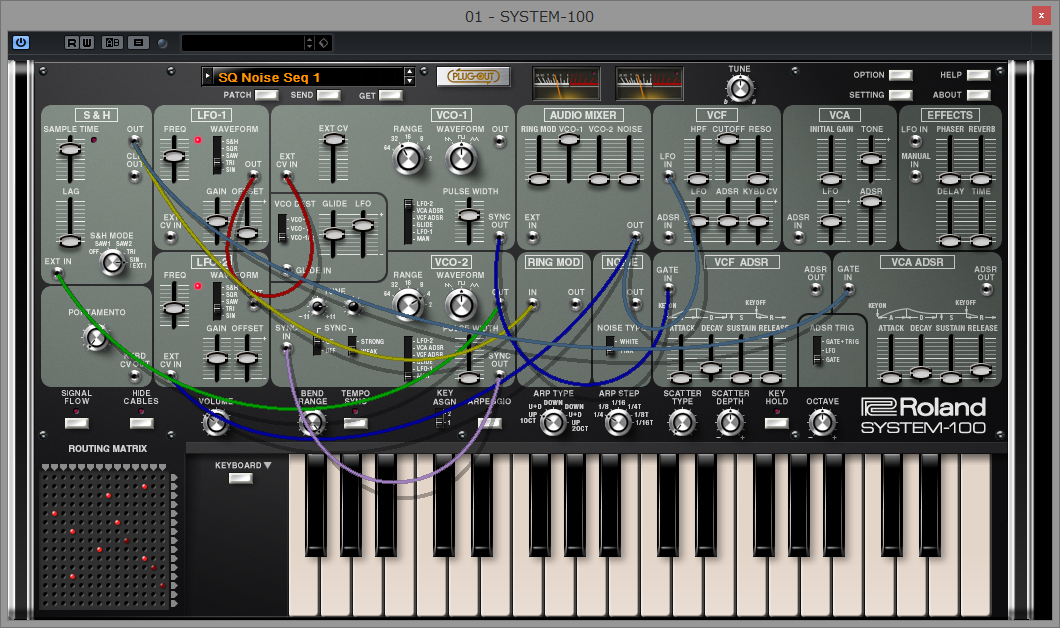Image resolution: width=1060 pixels, height=628 pixels.
Task: Click the AUDIO MIXER OUT patch jack
Action: click(x=635, y=237)
